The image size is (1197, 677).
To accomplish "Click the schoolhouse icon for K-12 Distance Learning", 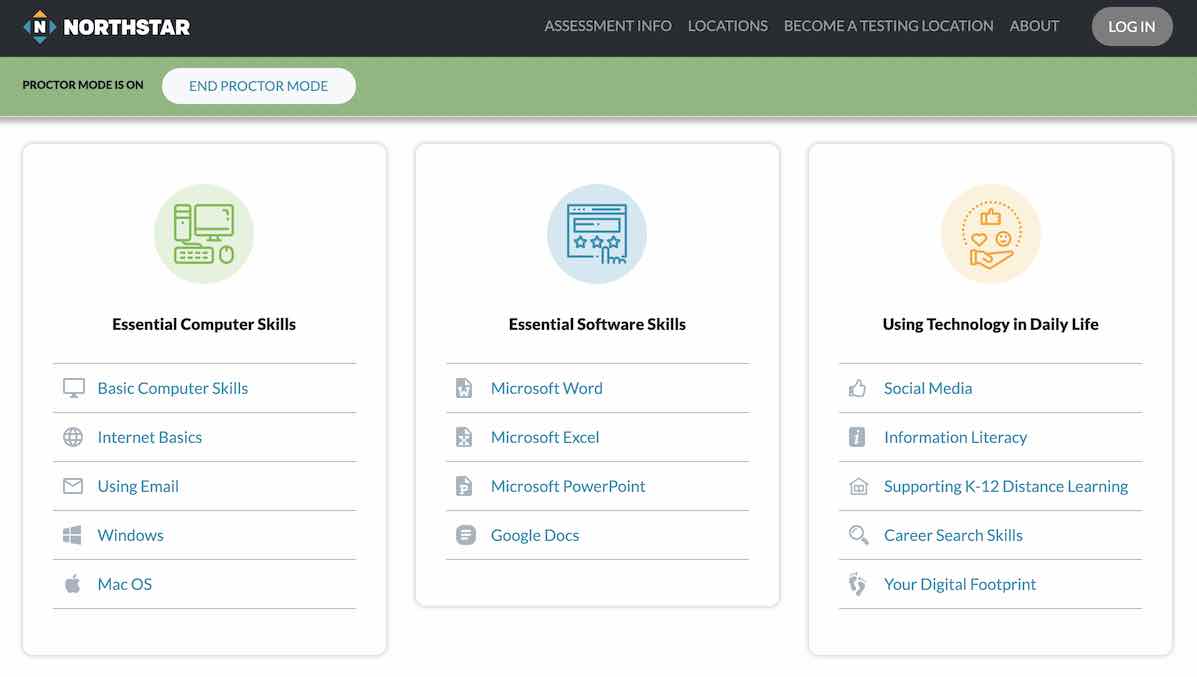I will click(859, 486).
